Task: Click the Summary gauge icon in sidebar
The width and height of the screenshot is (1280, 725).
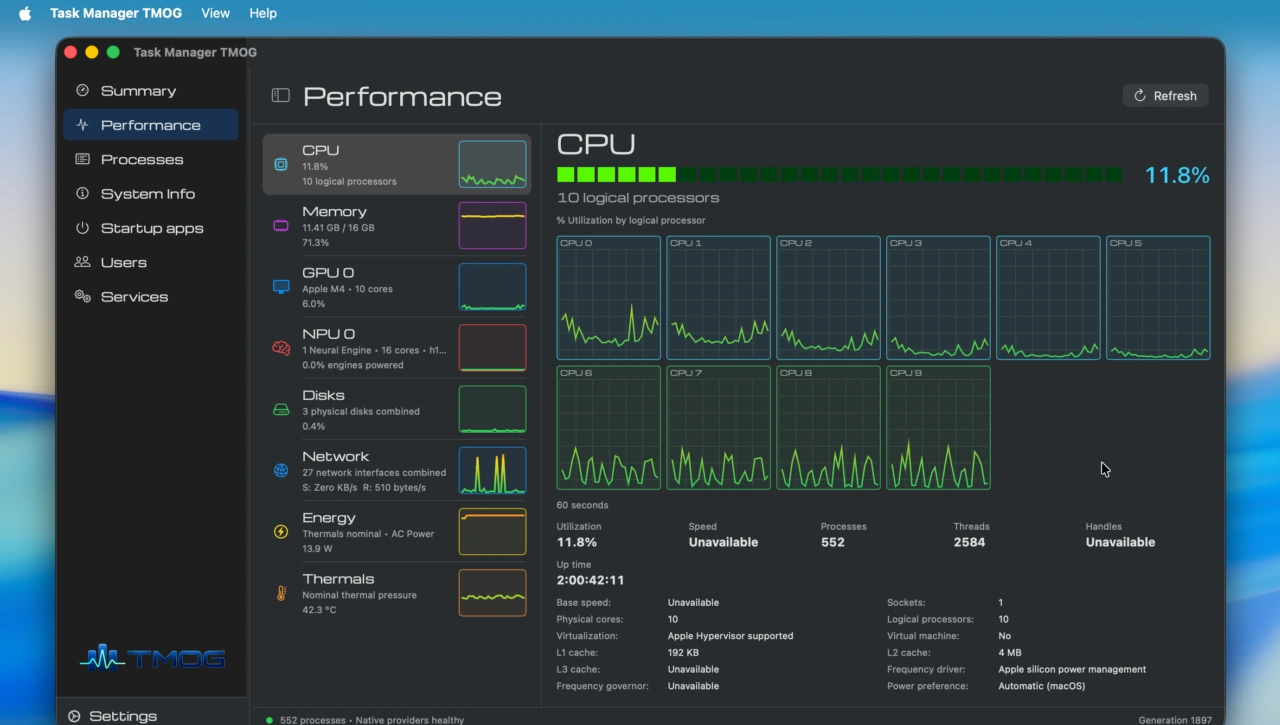Action: pos(82,90)
